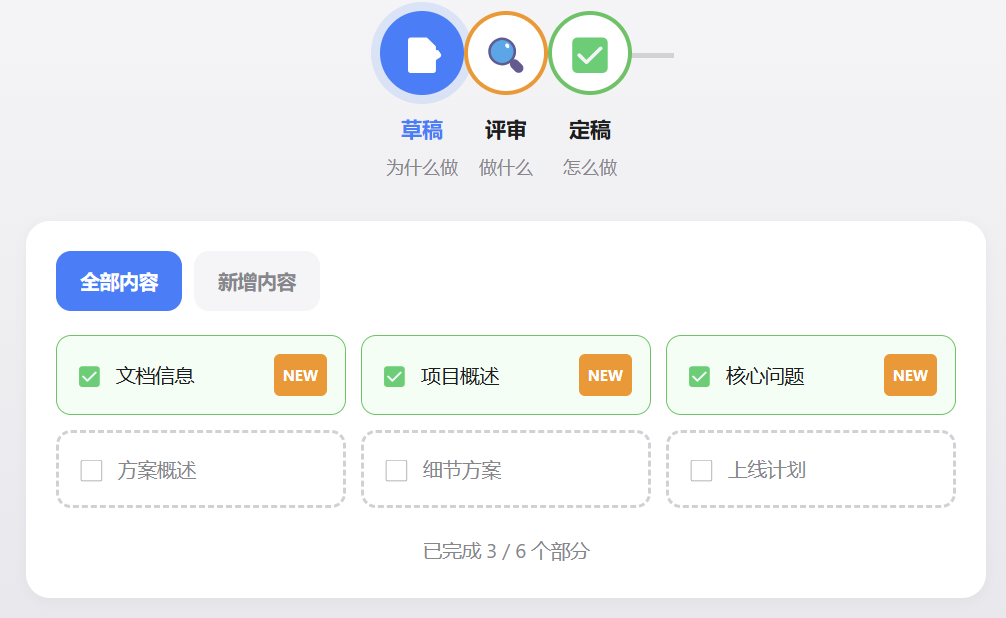Viewport: 1006px width, 618px height.
Task: Click the 定稿 step label
Action: 590,130
